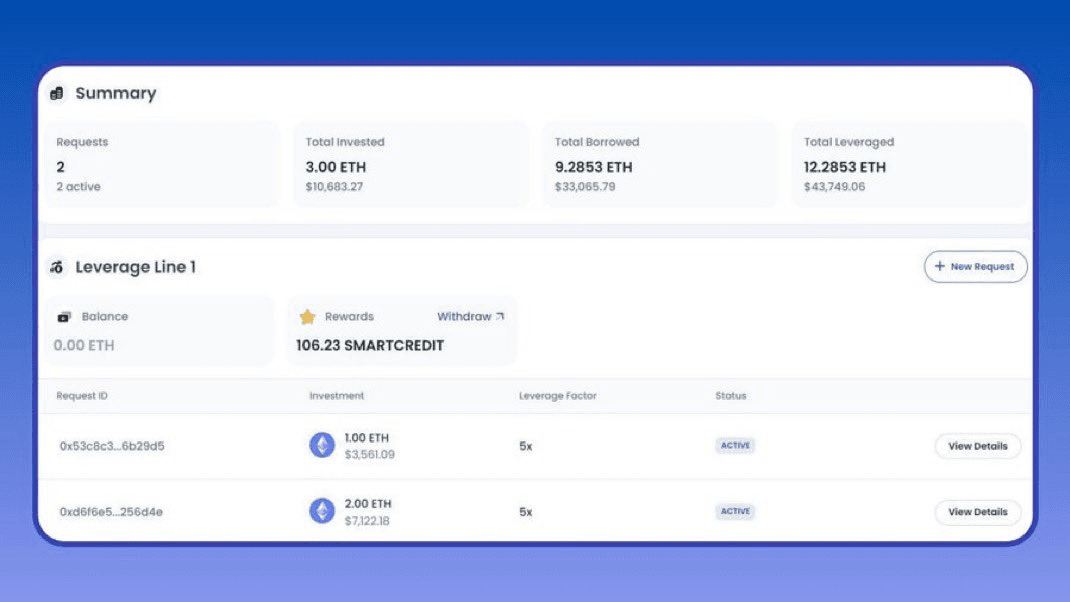
Task: Select the Total Borrowed summary card
Action: coord(659,164)
